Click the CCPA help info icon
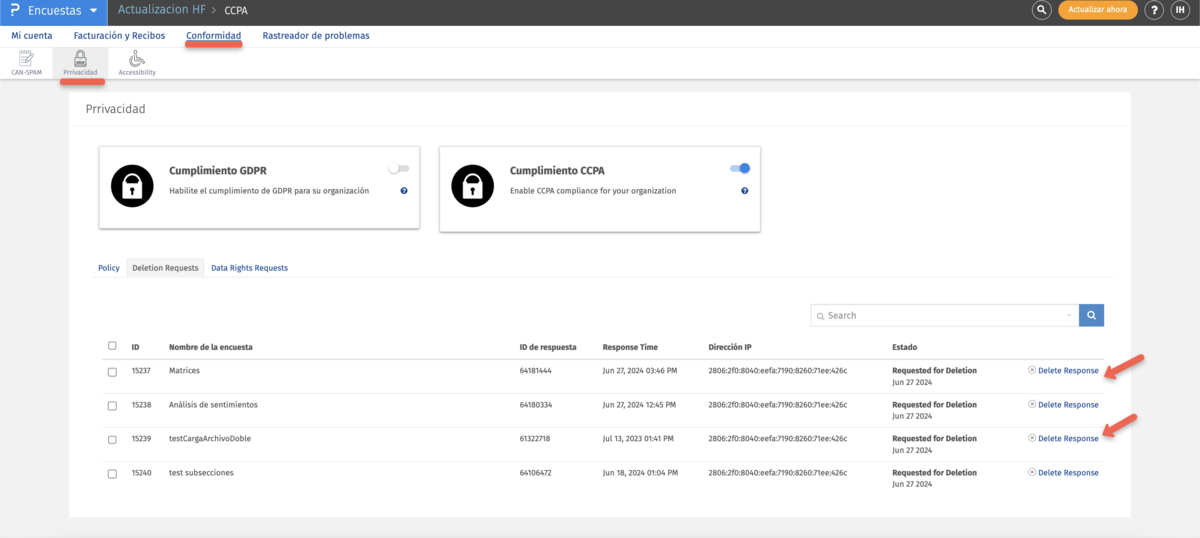 745,190
